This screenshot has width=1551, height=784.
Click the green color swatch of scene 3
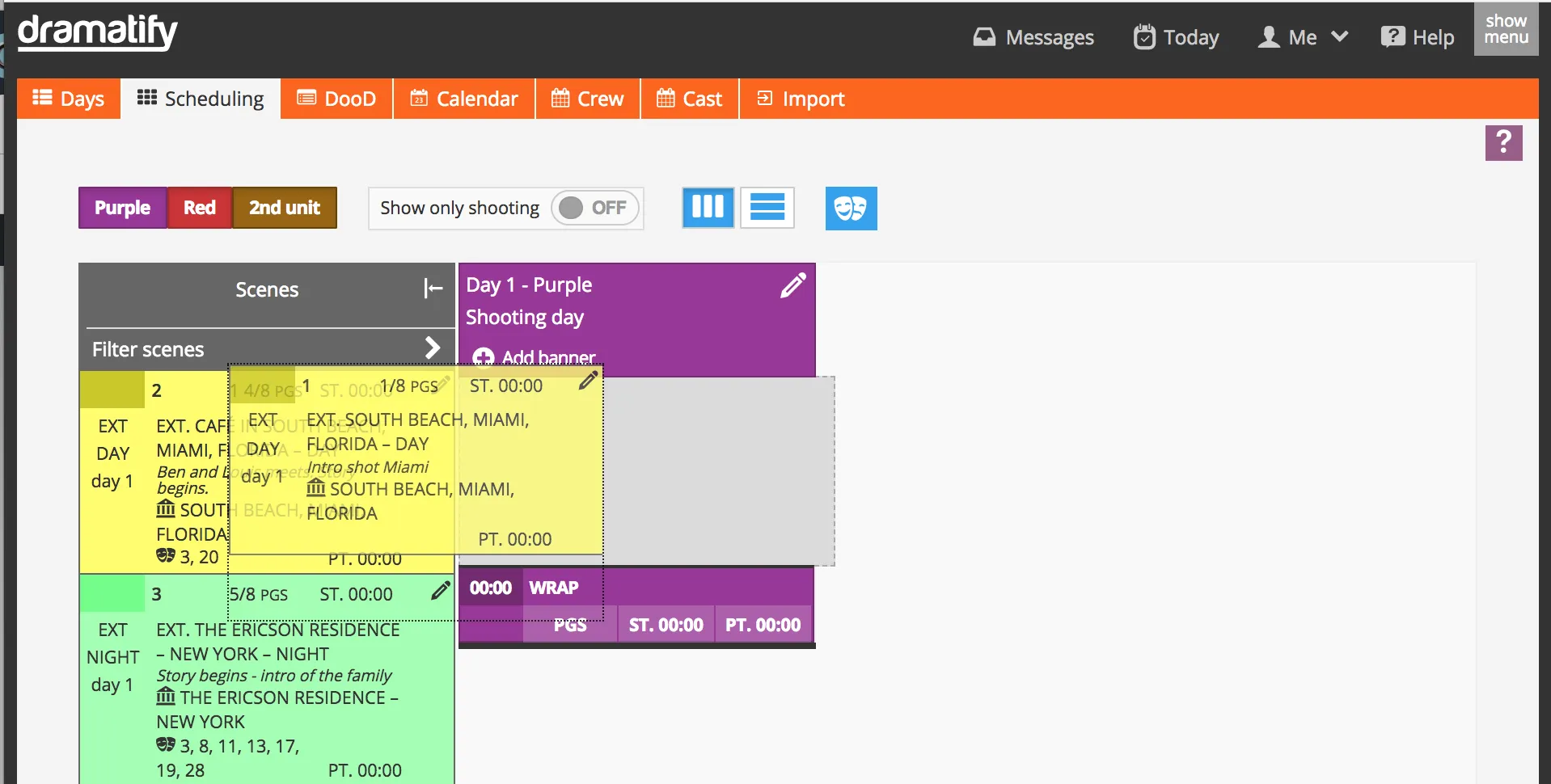coord(112,593)
